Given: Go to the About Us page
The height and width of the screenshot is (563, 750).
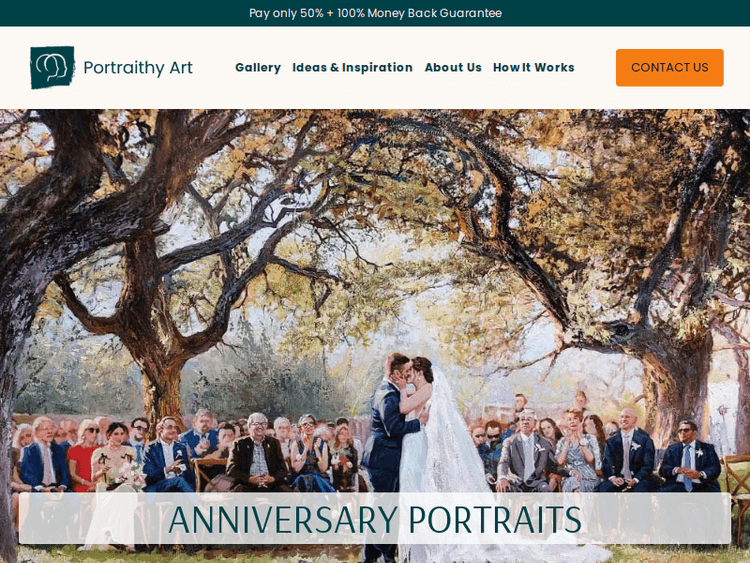Looking at the screenshot, I should (453, 67).
